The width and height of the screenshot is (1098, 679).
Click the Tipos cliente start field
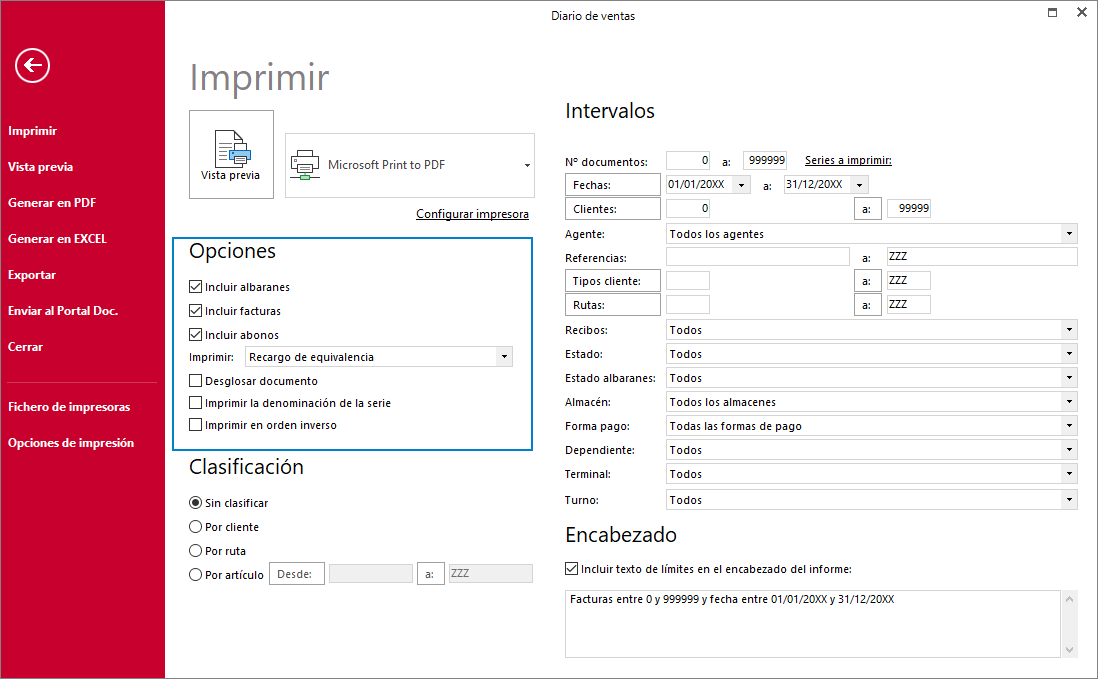coord(688,281)
